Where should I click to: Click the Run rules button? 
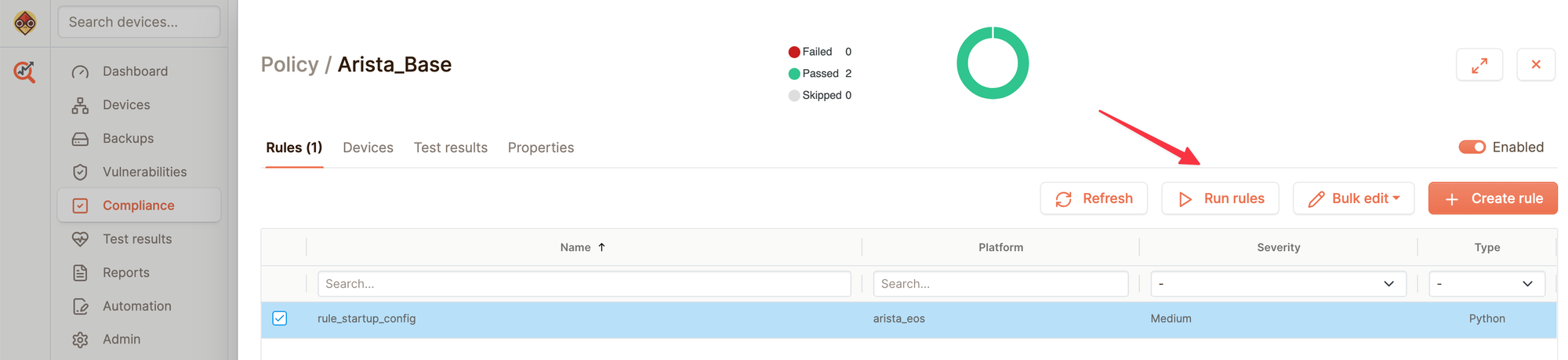(x=1220, y=198)
